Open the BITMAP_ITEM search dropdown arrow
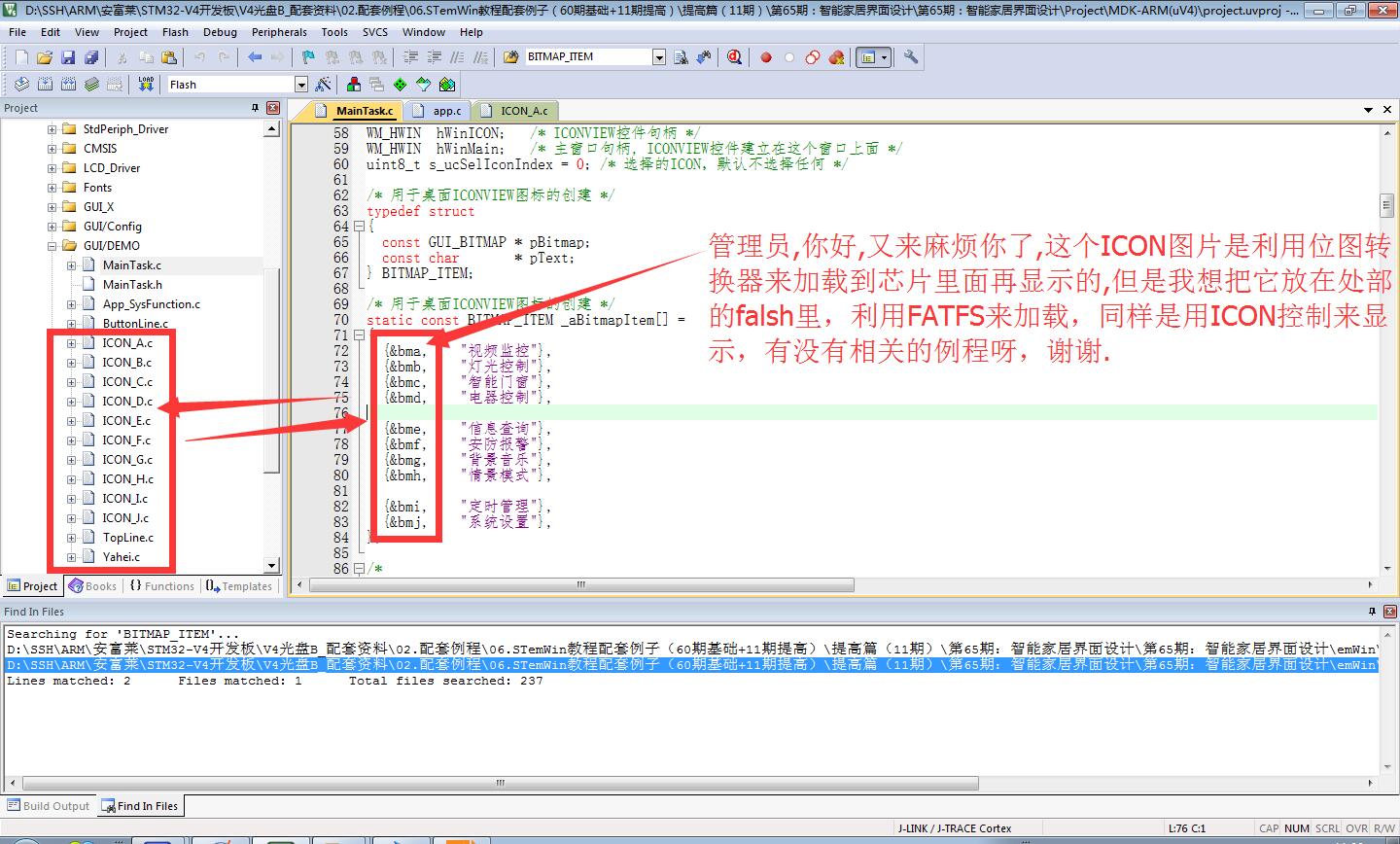This screenshot has width=1400, height=844. click(659, 57)
